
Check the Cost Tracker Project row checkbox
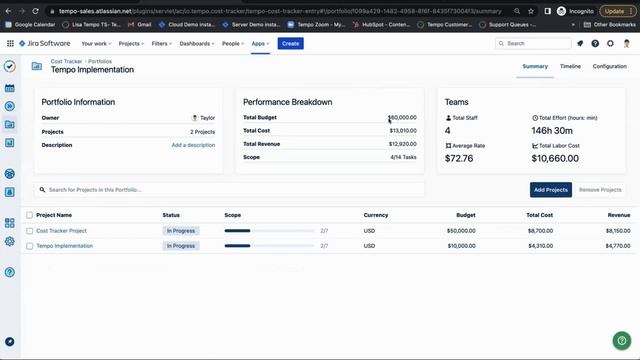[x=29, y=231]
